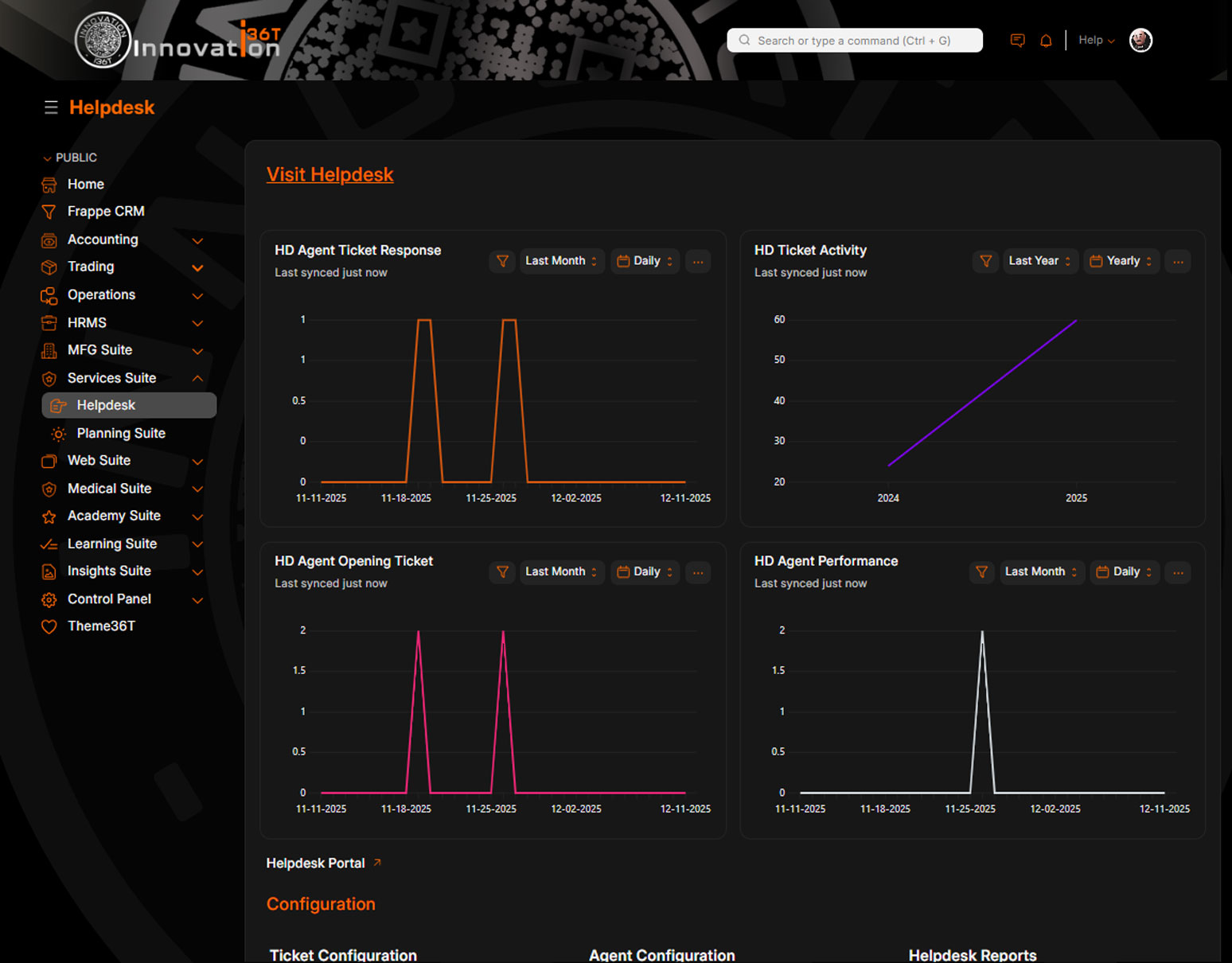Image resolution: width=1232 pixels, height=963 pixels.
Task: Toggle the hamburger sidebar menu icon
Action: pos(51,107)
